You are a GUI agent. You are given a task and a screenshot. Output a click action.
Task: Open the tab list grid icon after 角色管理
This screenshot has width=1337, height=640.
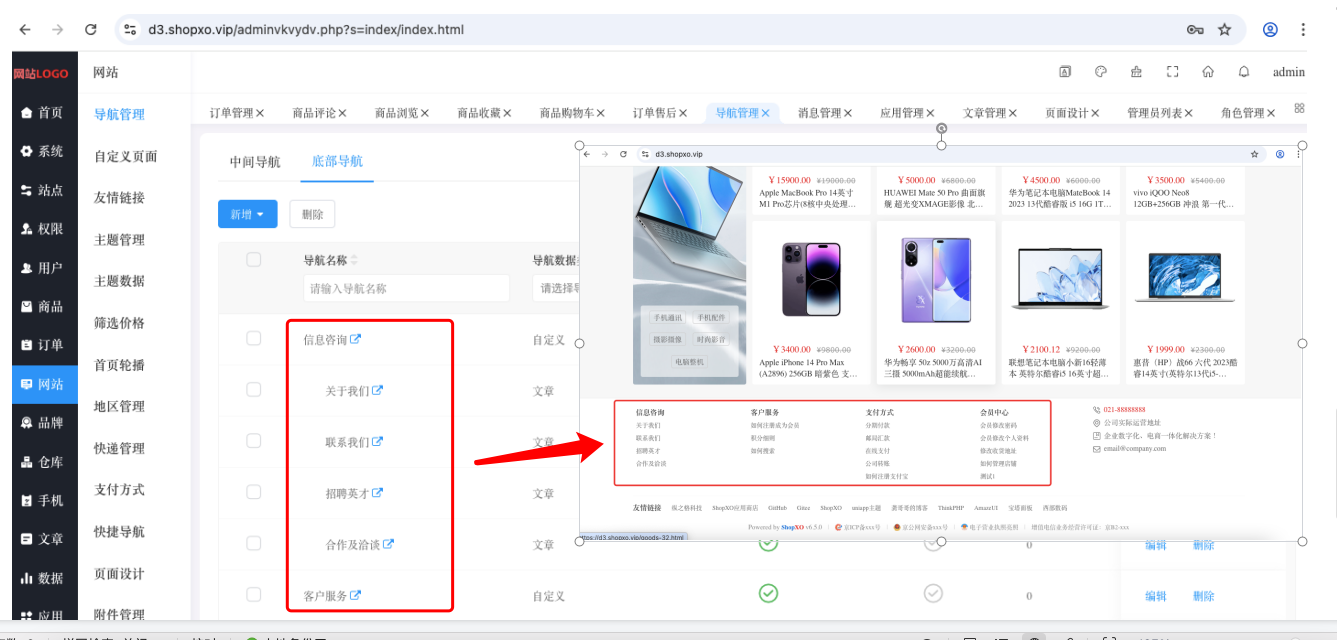tap(1299, 108)
